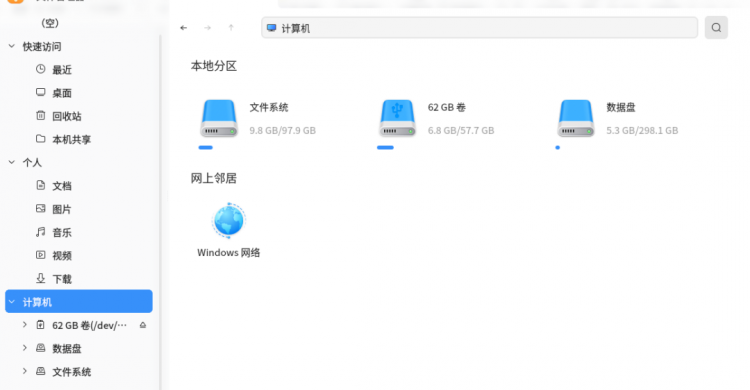Click the 6.8 GB/57.7 GB capacity text
The image size is (750, 390).
click(x=461, y=130)
